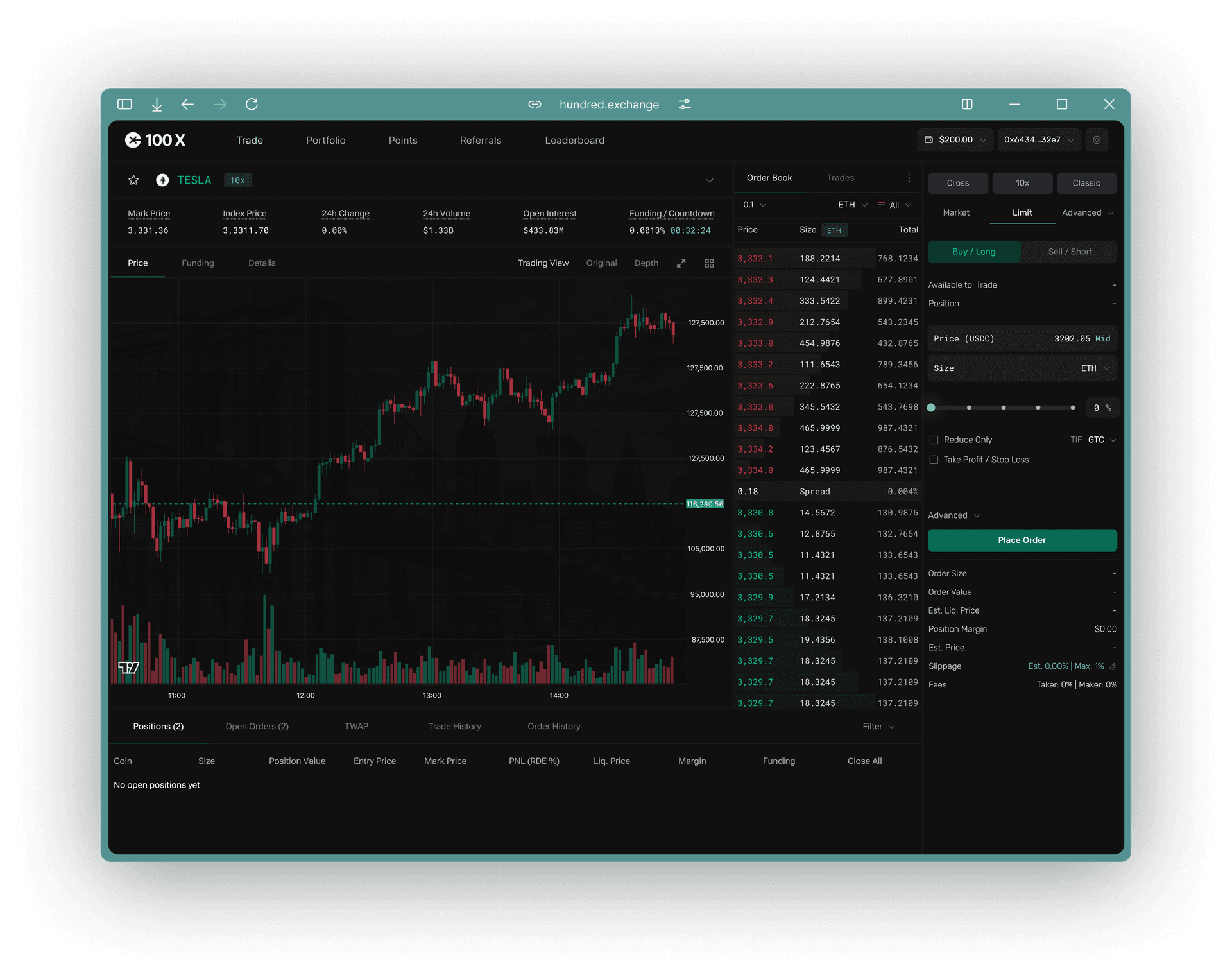Screen dimensions: 1232x975
Task: Open the 0.1 tick size dropdown
Action: [x=753, y=205]
